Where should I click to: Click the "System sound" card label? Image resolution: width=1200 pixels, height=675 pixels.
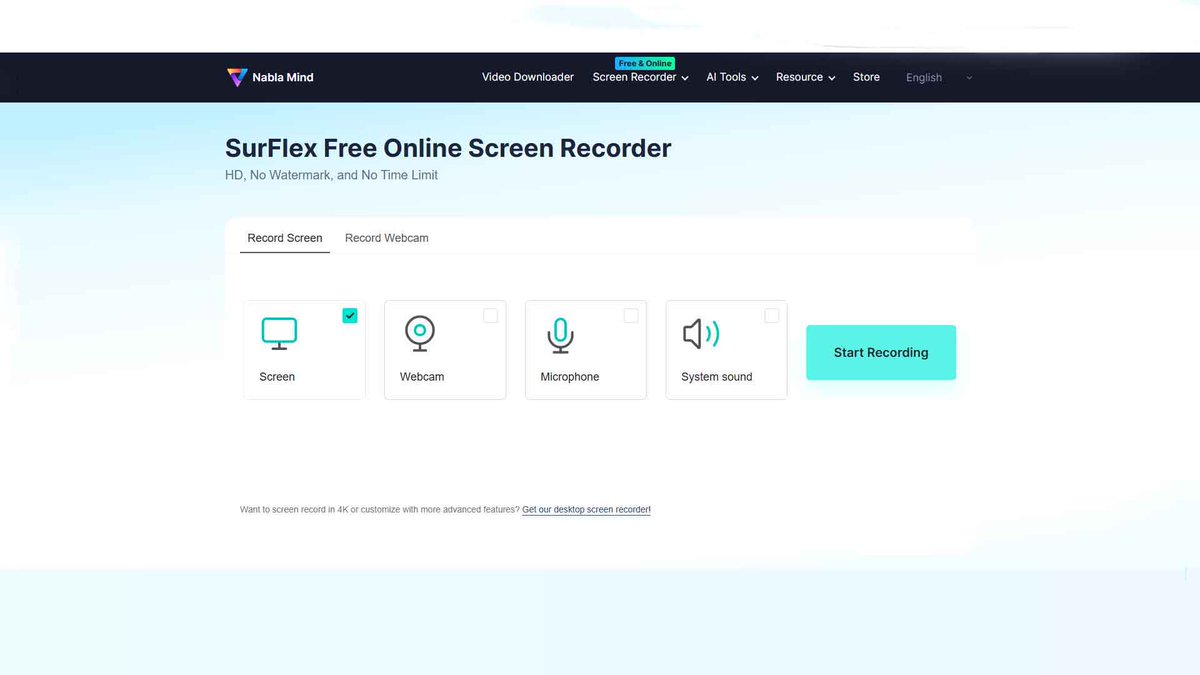717,377
